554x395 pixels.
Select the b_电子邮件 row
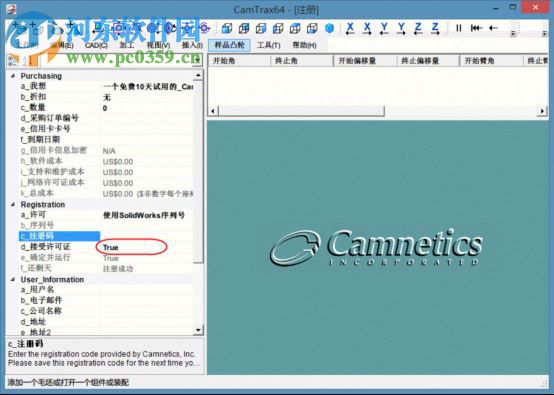[106, 300]
